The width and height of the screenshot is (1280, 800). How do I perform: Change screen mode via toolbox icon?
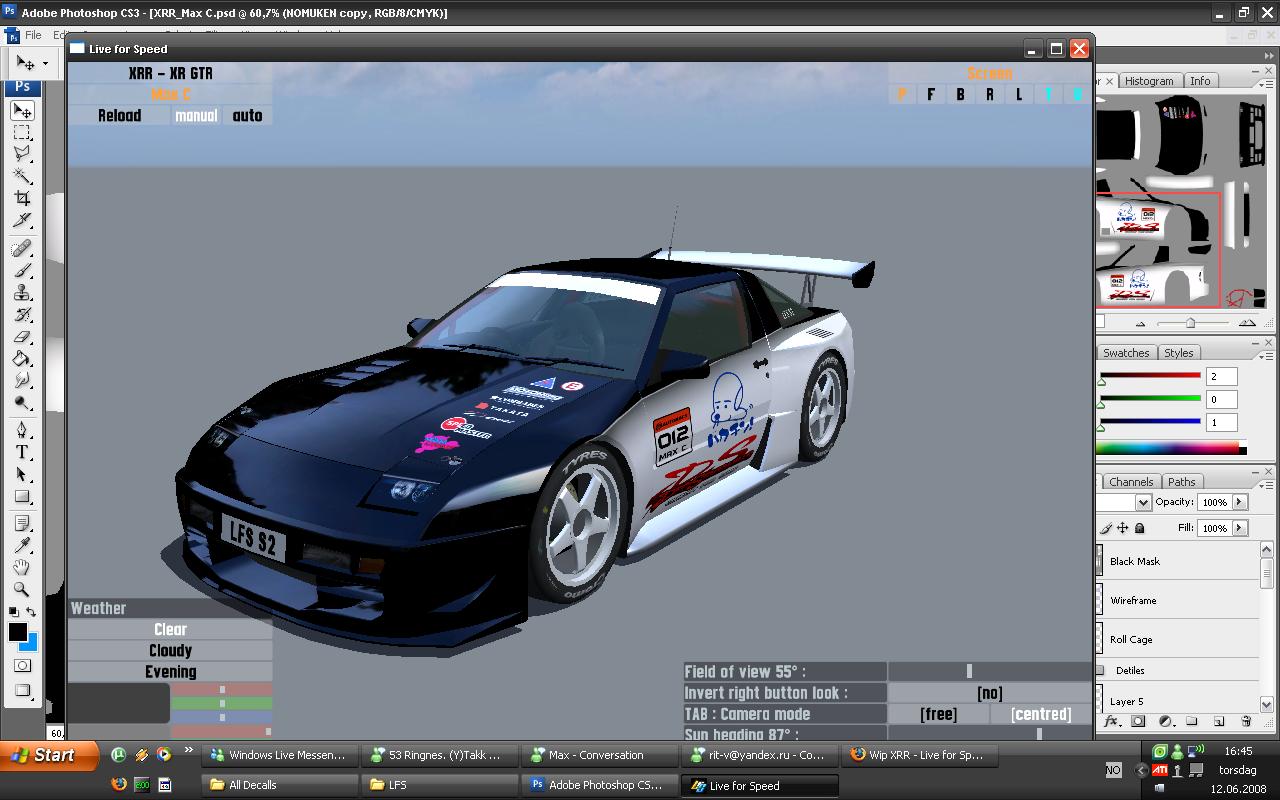coord(22,690)
